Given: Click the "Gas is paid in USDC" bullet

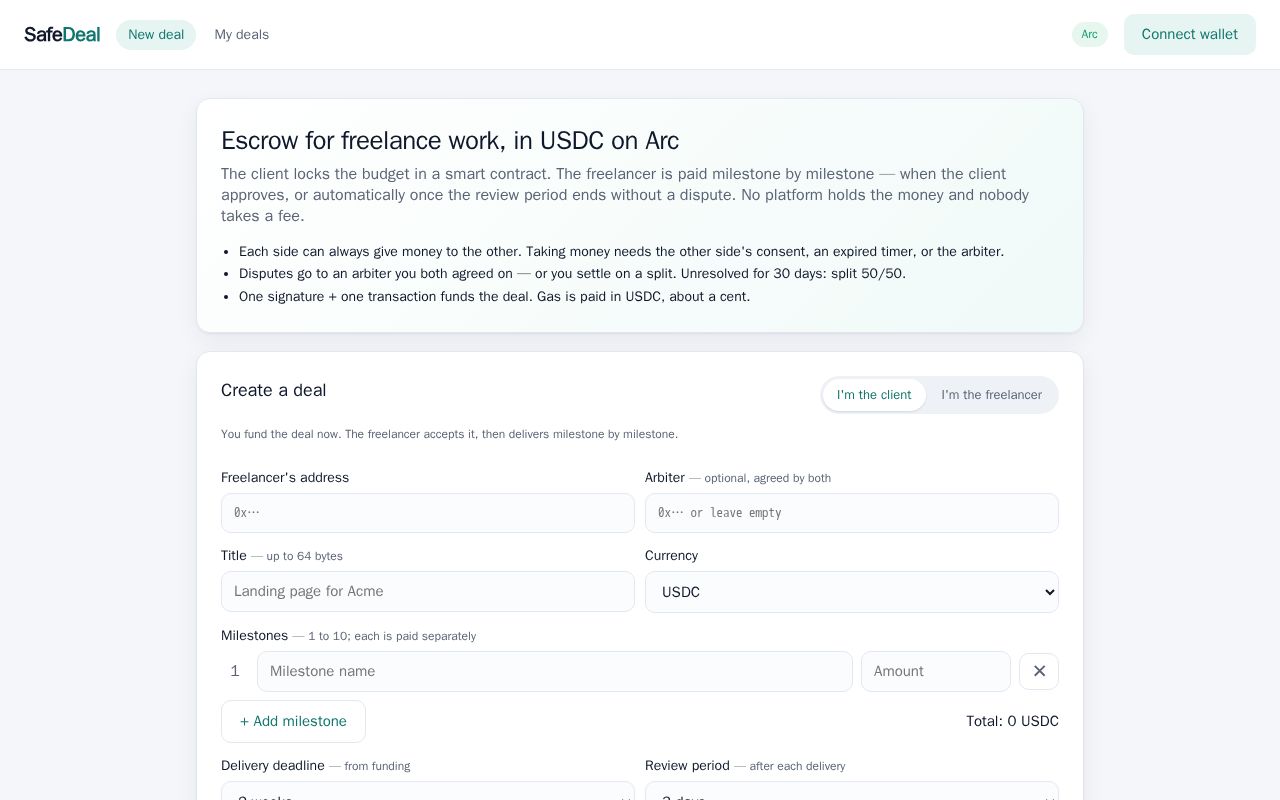Looking at the screenshot, I should [494, 297].
